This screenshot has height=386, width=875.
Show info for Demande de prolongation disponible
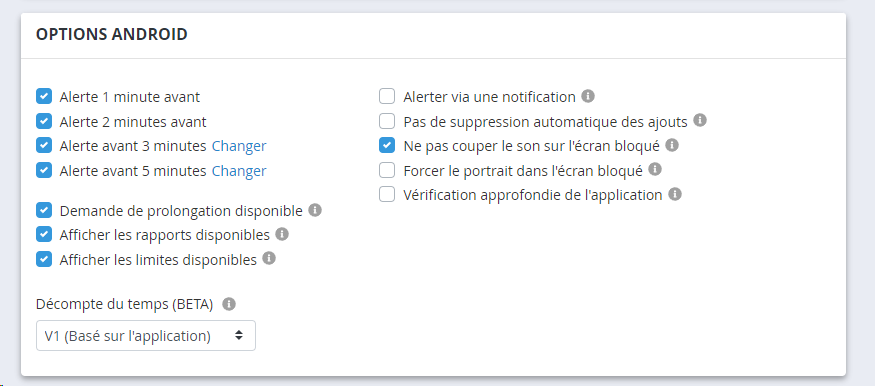(315, 210)
